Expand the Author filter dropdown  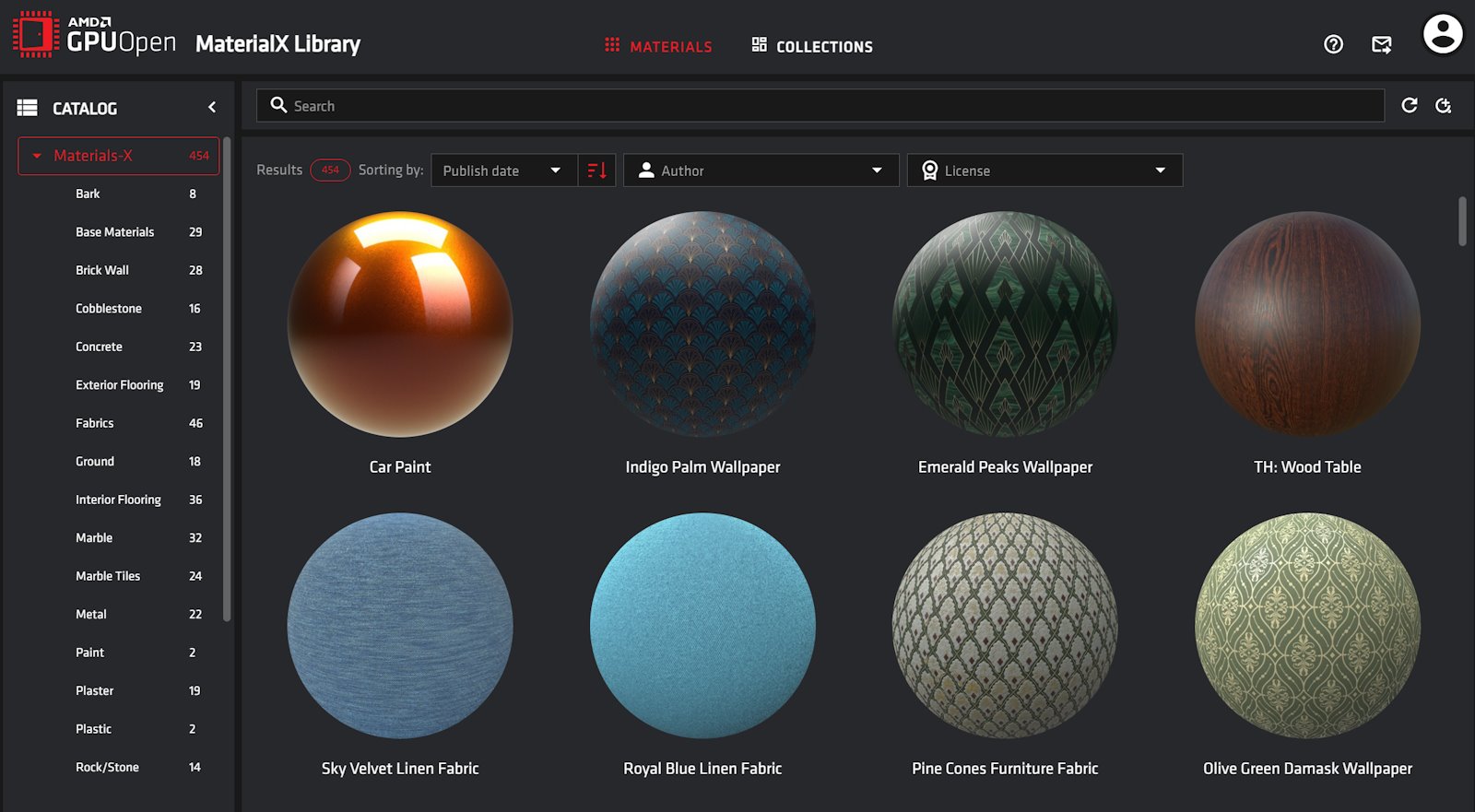(761, 171)
